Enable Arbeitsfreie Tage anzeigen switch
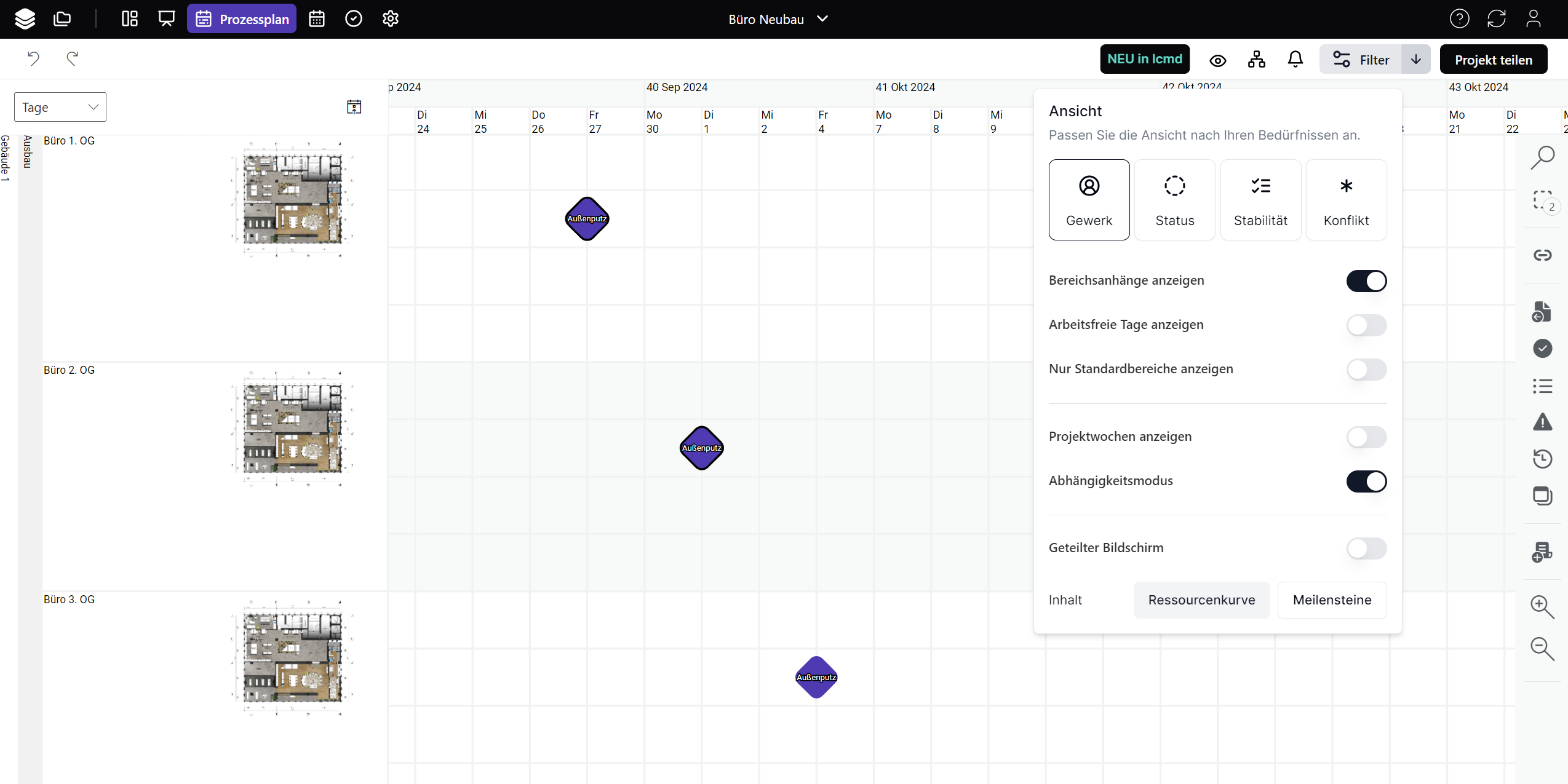 tap(1366, 325)
